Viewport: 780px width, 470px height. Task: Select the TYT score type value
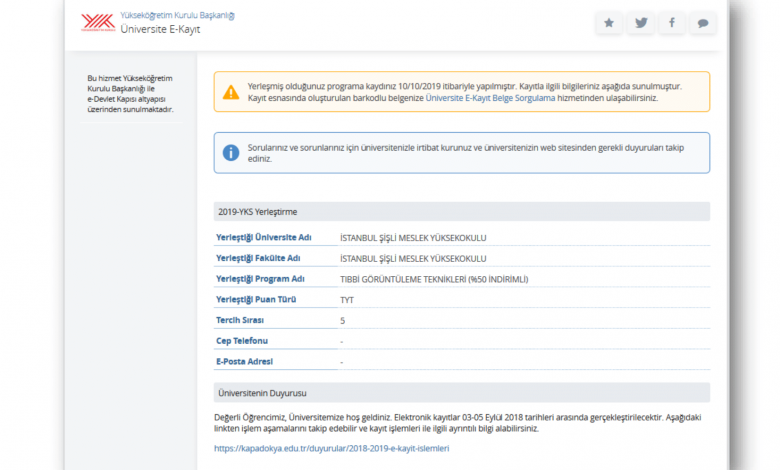tap(347, 300)
